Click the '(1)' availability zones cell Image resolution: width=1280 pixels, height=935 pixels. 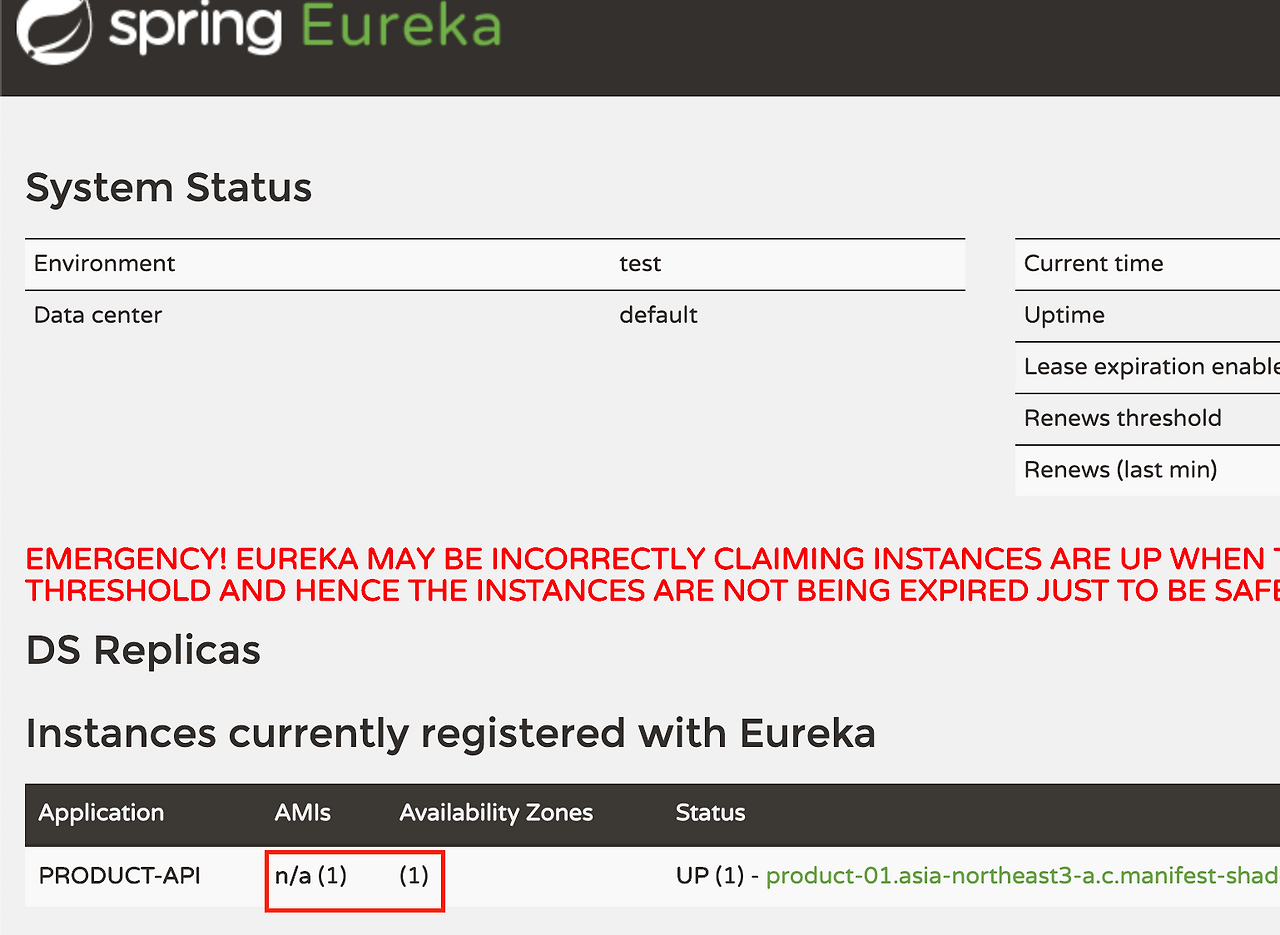point(414,876)
